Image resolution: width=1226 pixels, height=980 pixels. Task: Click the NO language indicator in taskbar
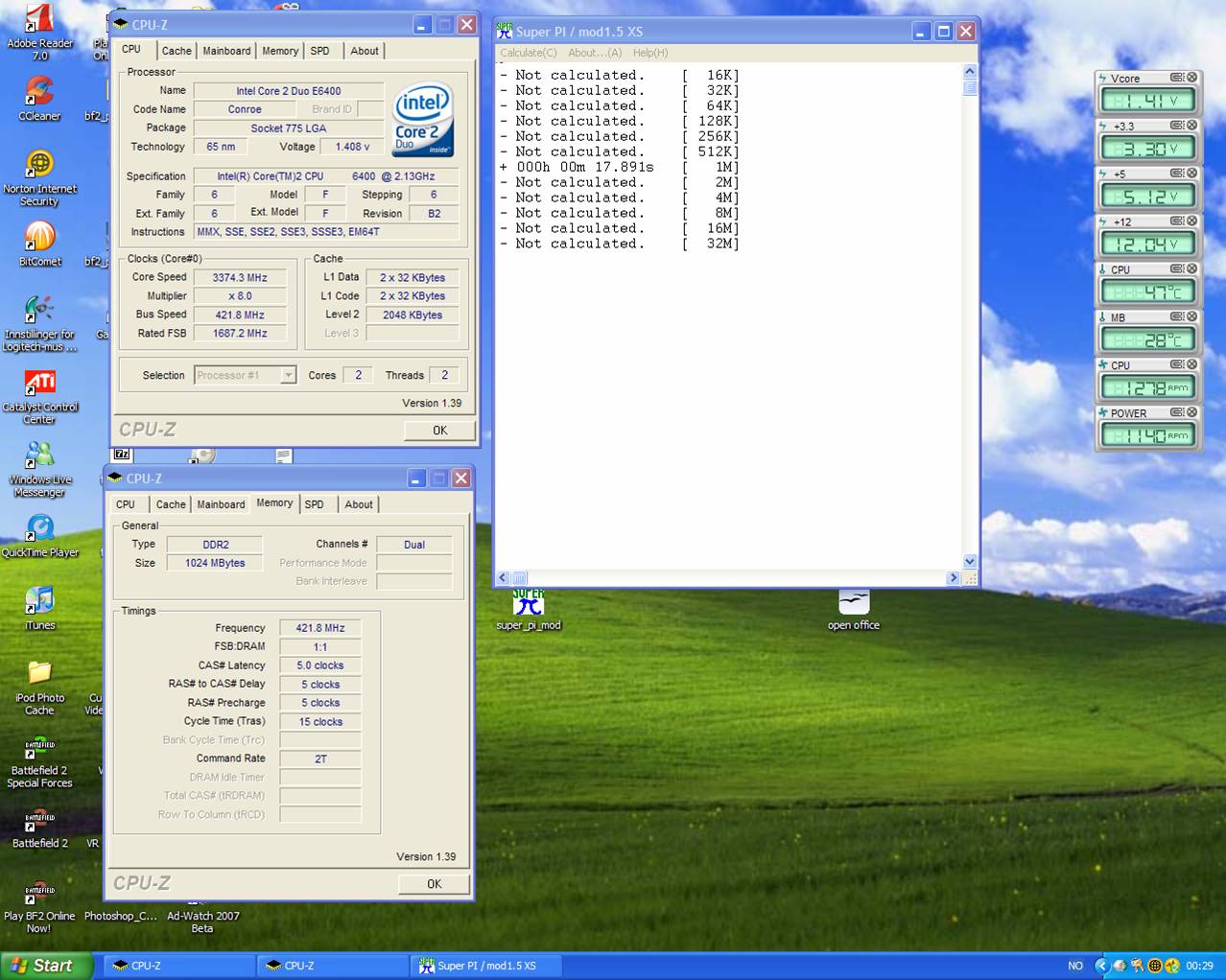[1075, 966]
